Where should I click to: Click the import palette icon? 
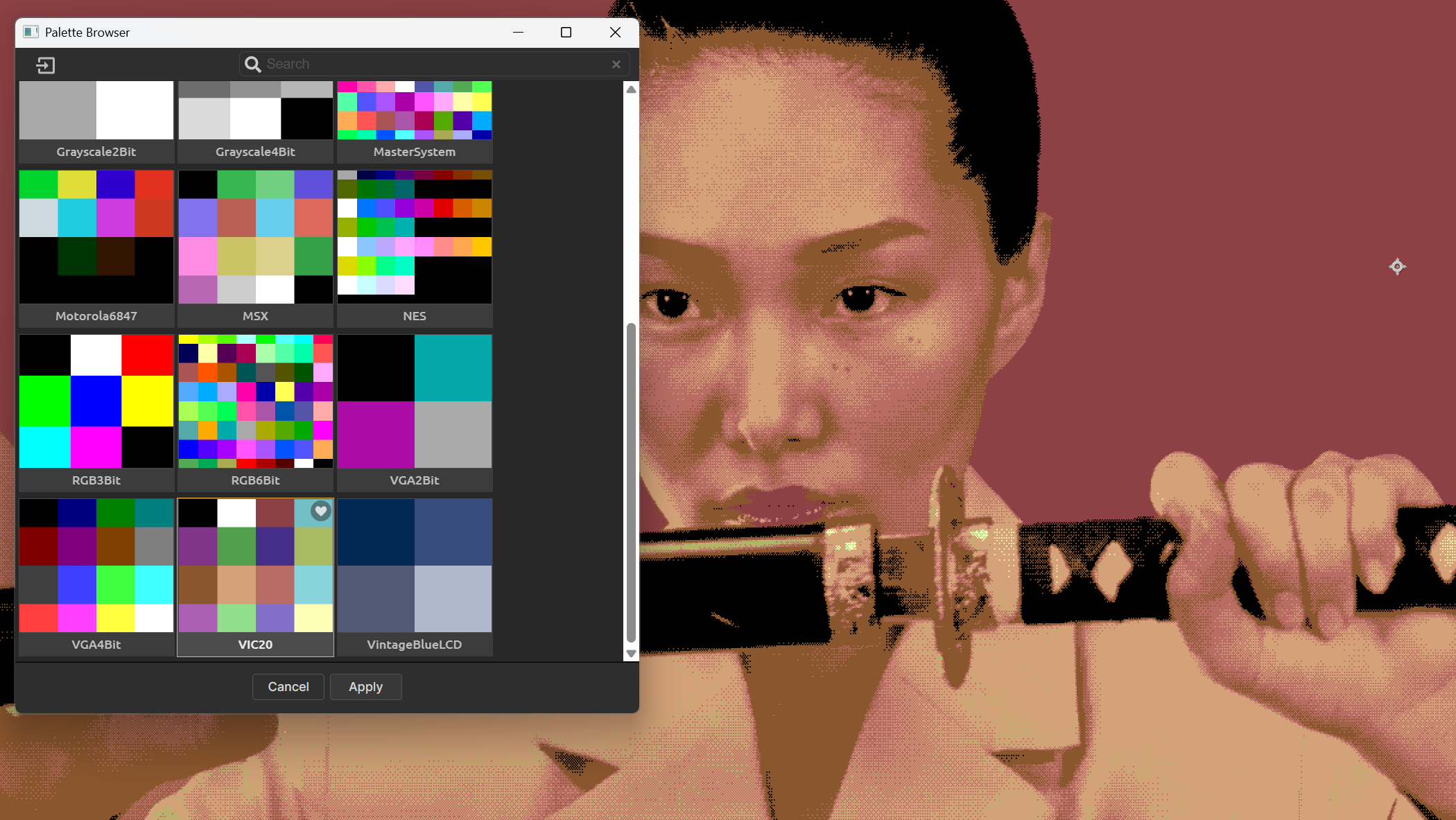[46, 65]
